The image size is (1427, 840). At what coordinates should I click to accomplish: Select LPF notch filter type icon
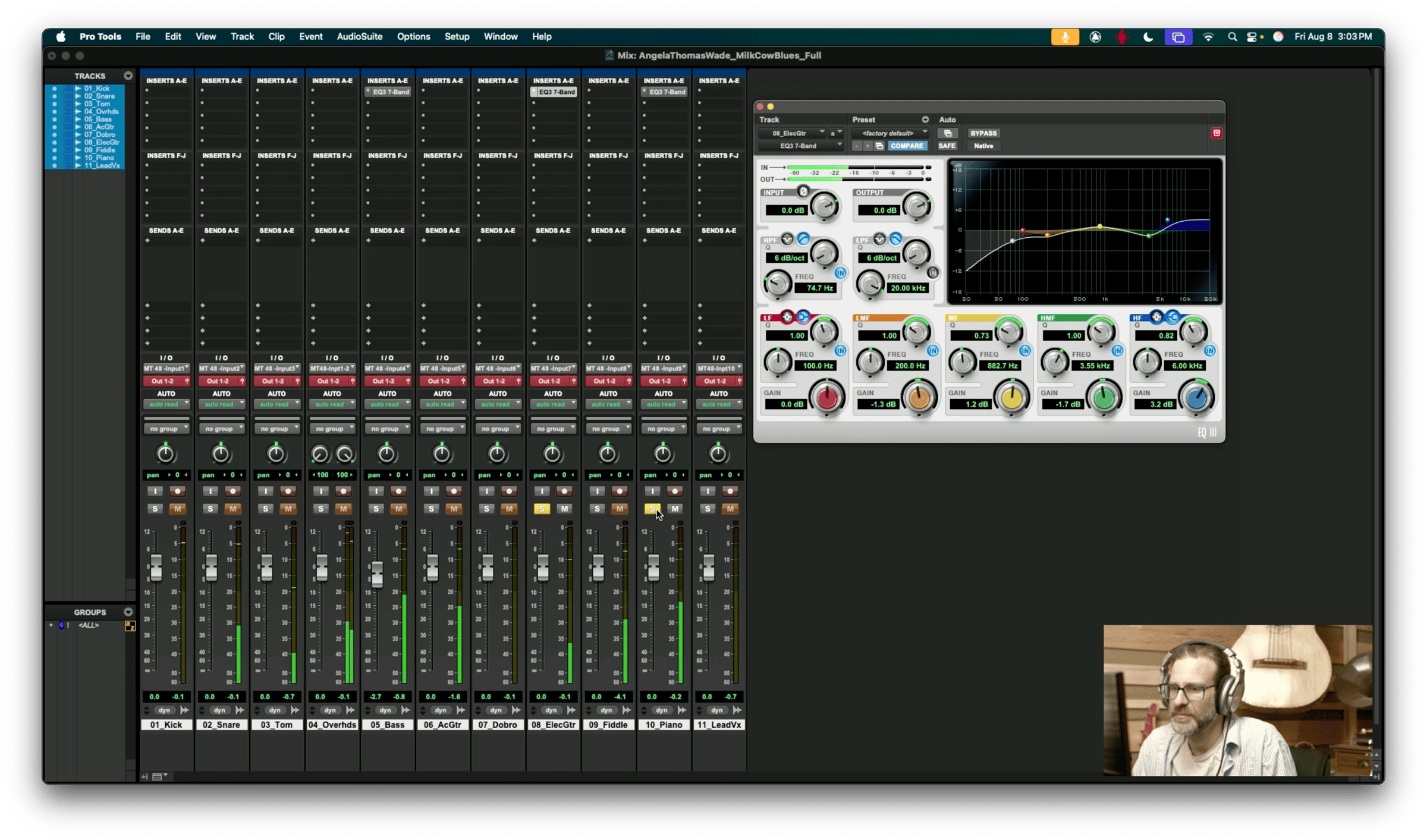[879, 239]
